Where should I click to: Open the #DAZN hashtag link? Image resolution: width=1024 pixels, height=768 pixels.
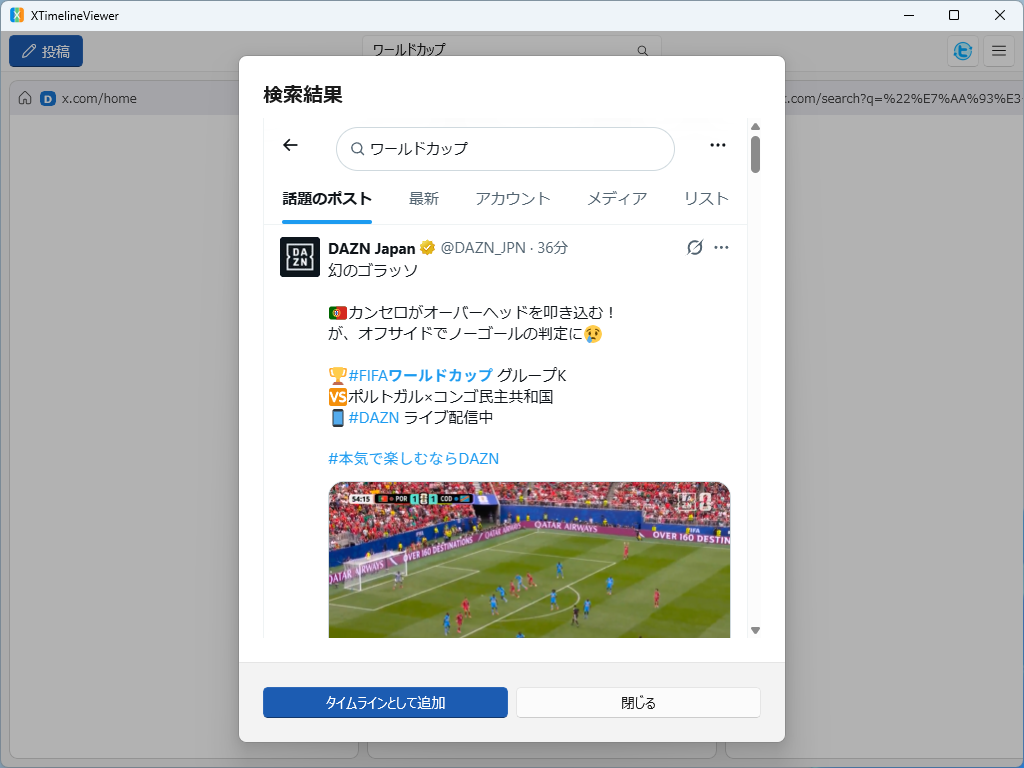point(374,417)
